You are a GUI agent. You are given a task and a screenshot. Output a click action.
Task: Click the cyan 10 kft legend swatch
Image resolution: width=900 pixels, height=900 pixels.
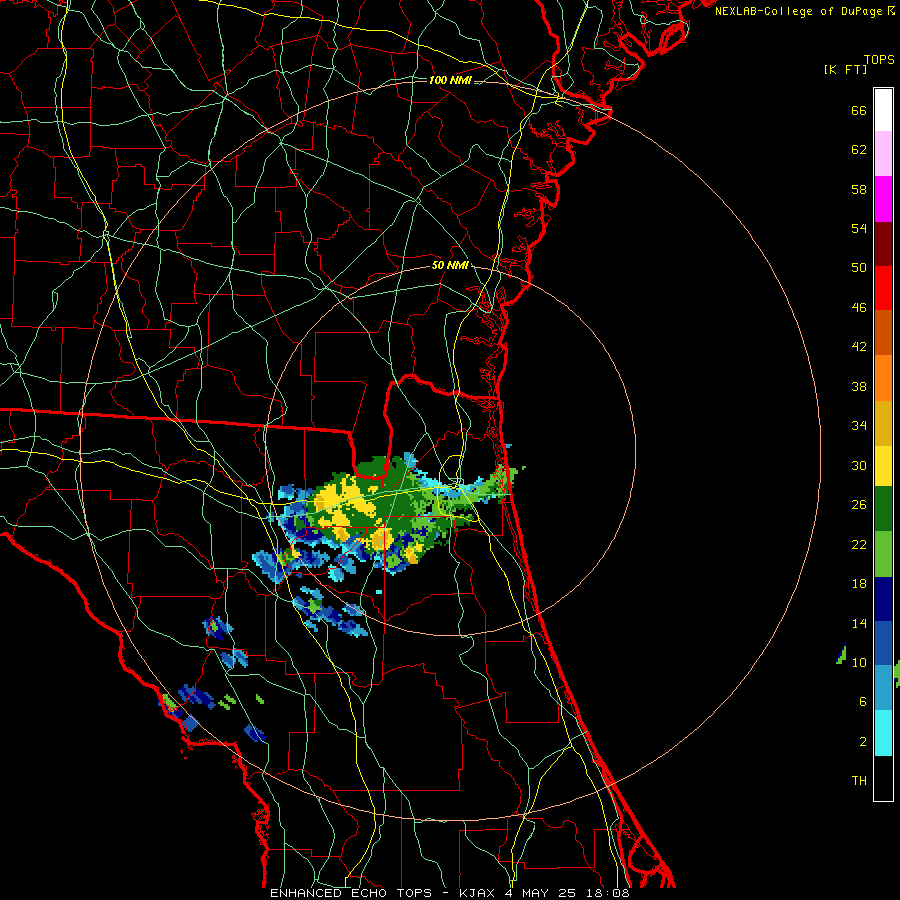pyautogui.click(x=883, y=733)
